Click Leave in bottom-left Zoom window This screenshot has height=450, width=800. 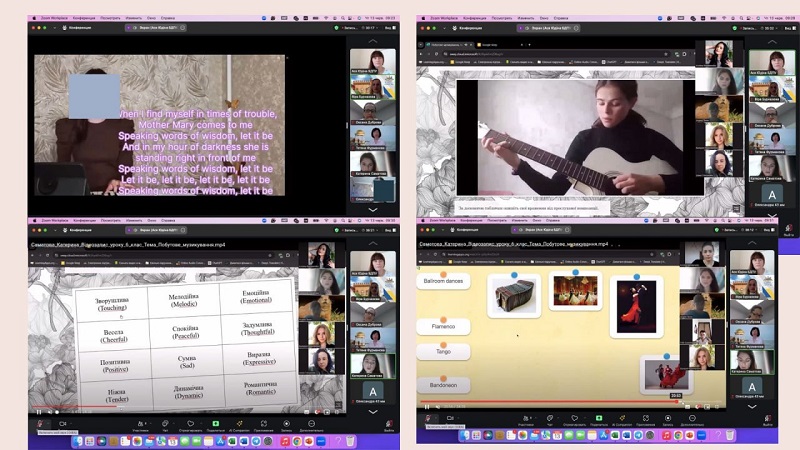pyautogui.click(x=389, y=425)
